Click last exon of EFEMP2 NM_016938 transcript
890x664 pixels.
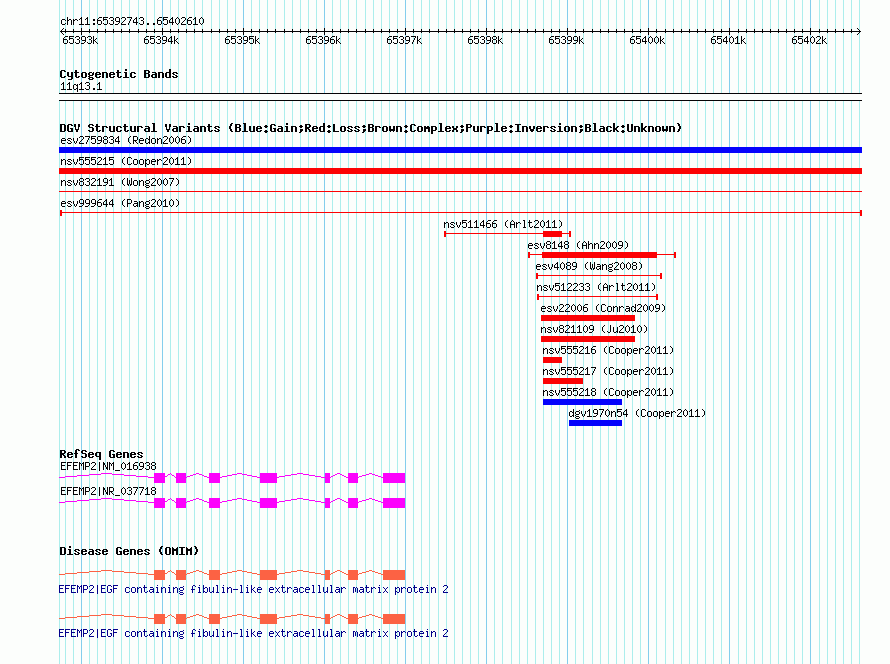(394, 478)
